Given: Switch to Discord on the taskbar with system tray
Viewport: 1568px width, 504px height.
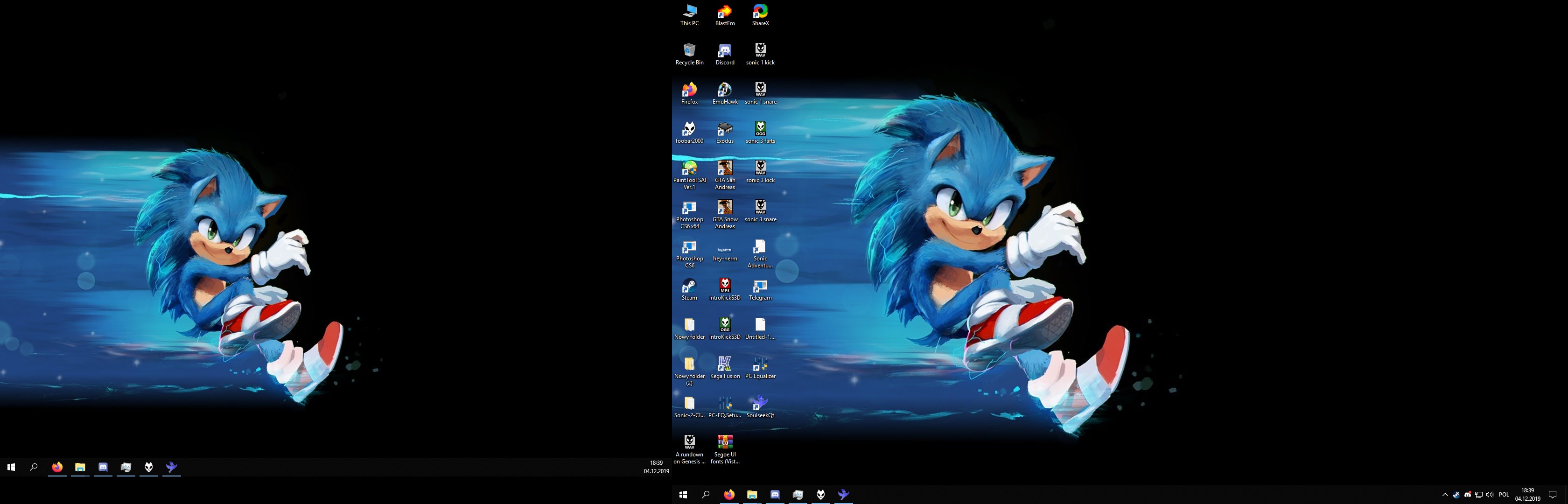Looking at the screenshot, I should pyautogui.click(x=775, y=495).
